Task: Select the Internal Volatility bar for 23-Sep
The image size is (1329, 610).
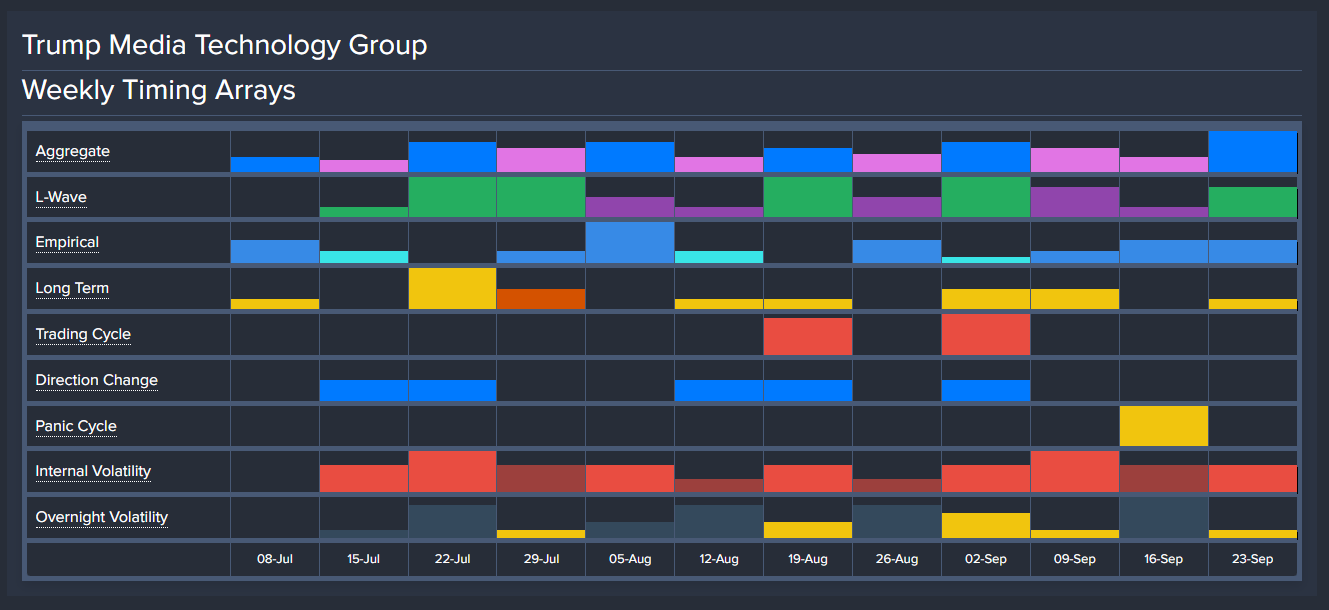Action: coord(1253,479)
